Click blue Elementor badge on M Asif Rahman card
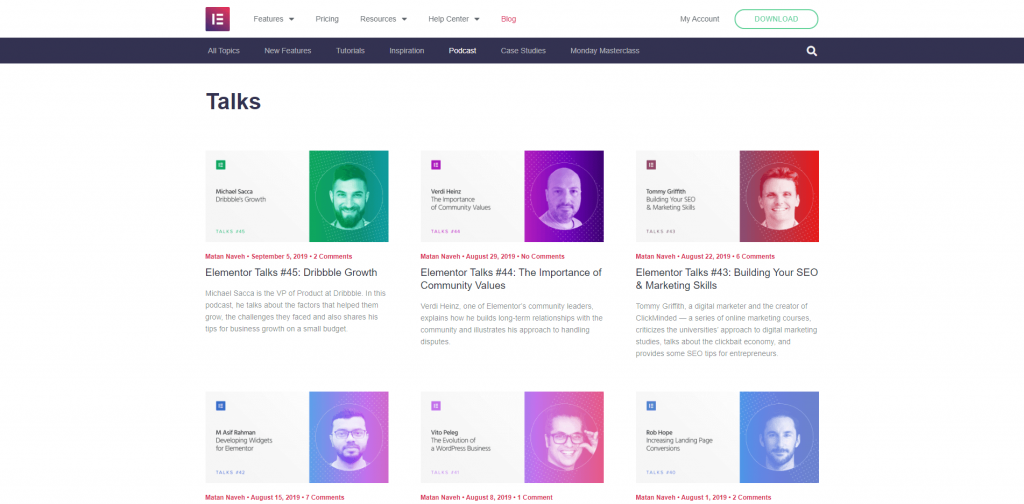The height and width of the screenshot is (504, 1024). coord(221,406)
